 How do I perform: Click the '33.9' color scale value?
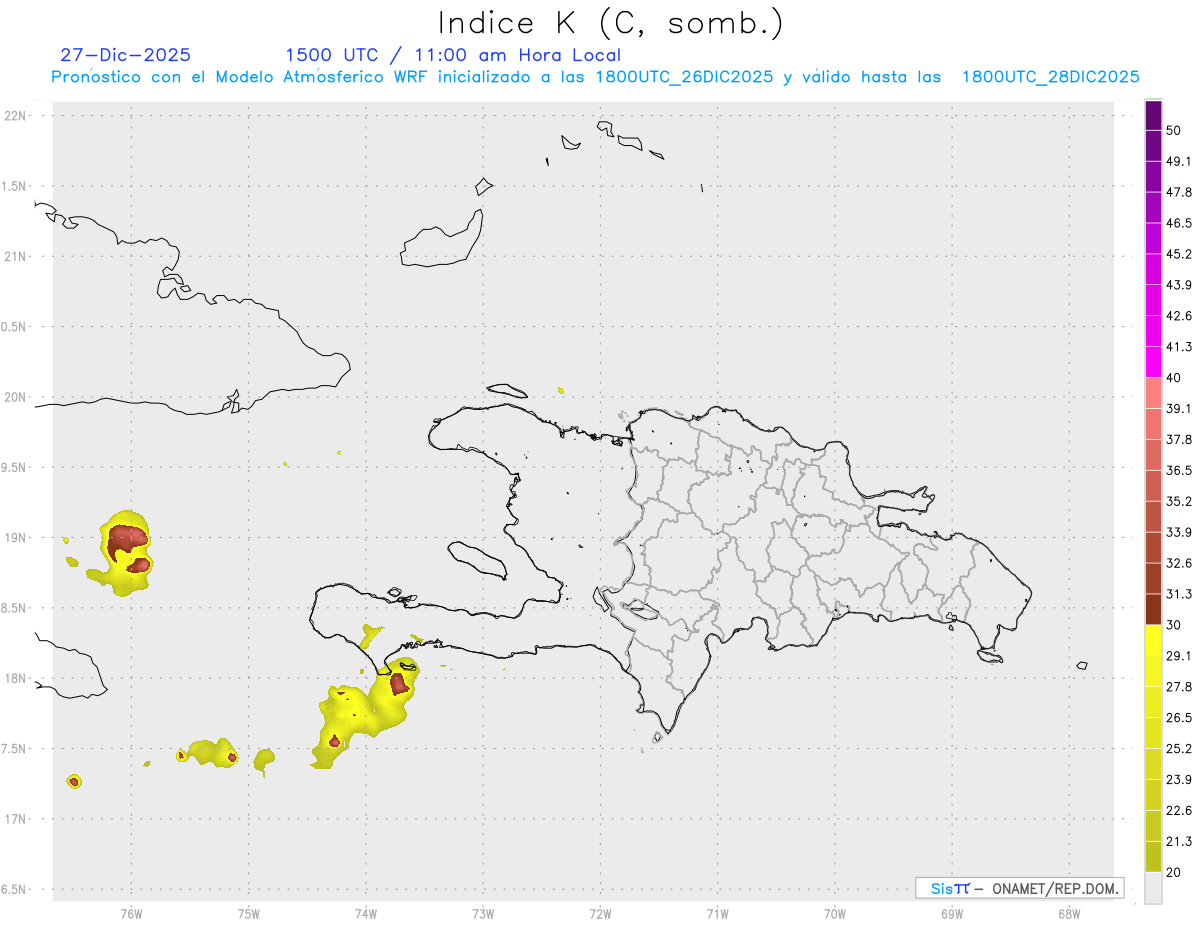[x=1179, y=532]
